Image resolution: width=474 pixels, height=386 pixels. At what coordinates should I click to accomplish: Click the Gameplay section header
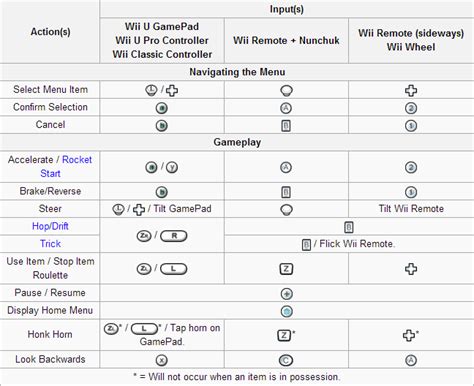coord(237,142)
